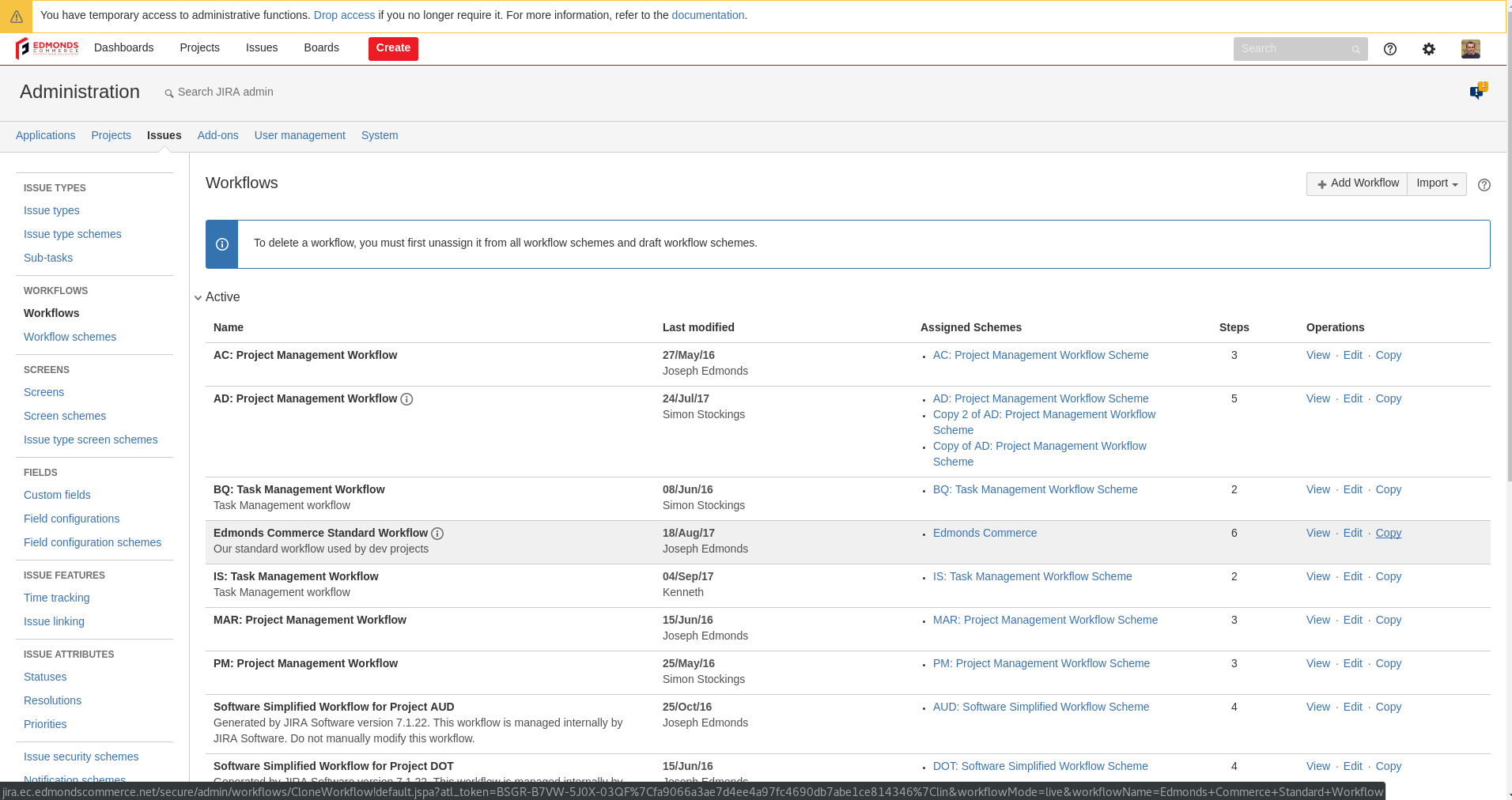
Task: Open Statuses in sidebar
Action: [x=45, y=677]
